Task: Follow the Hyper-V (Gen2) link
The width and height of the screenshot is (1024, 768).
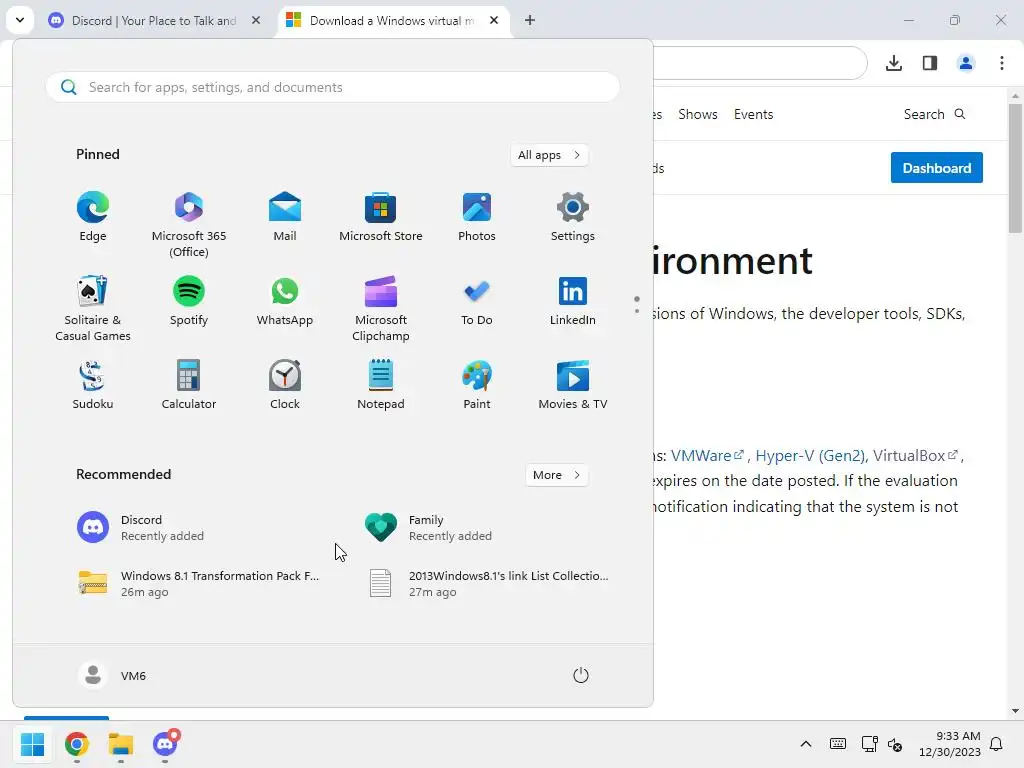Action: click(810, 455)
